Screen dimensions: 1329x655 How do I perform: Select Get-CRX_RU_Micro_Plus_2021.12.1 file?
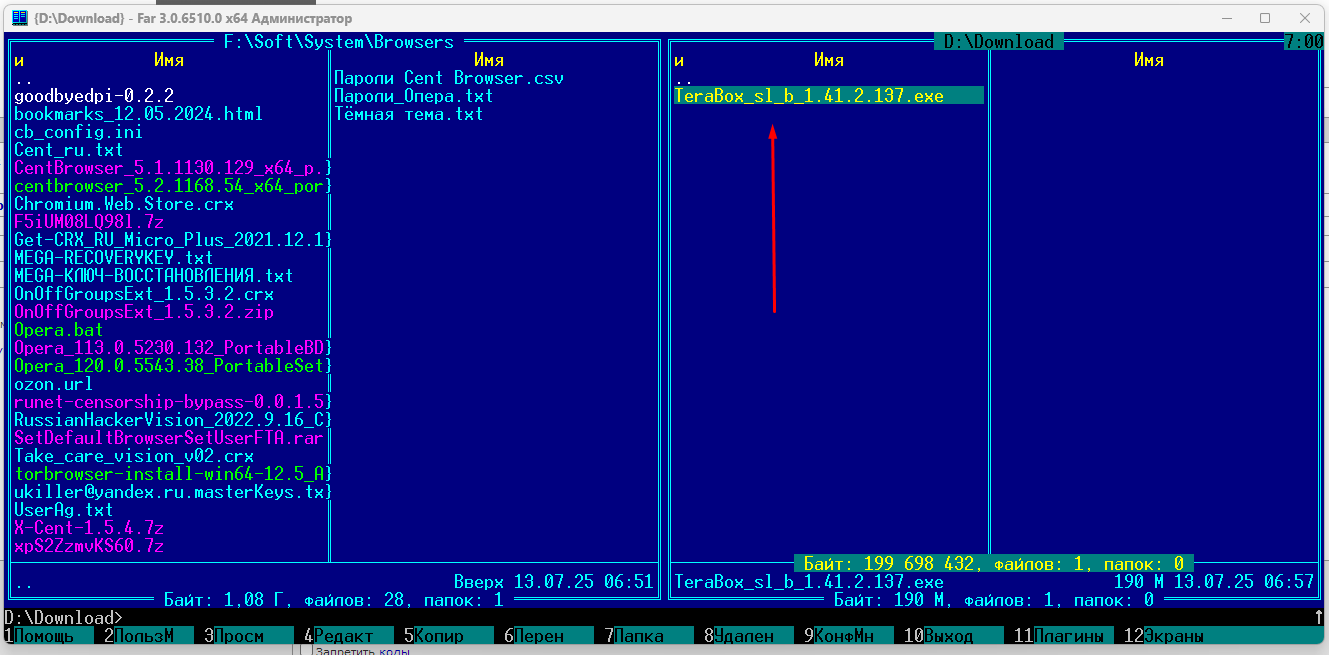171,240
